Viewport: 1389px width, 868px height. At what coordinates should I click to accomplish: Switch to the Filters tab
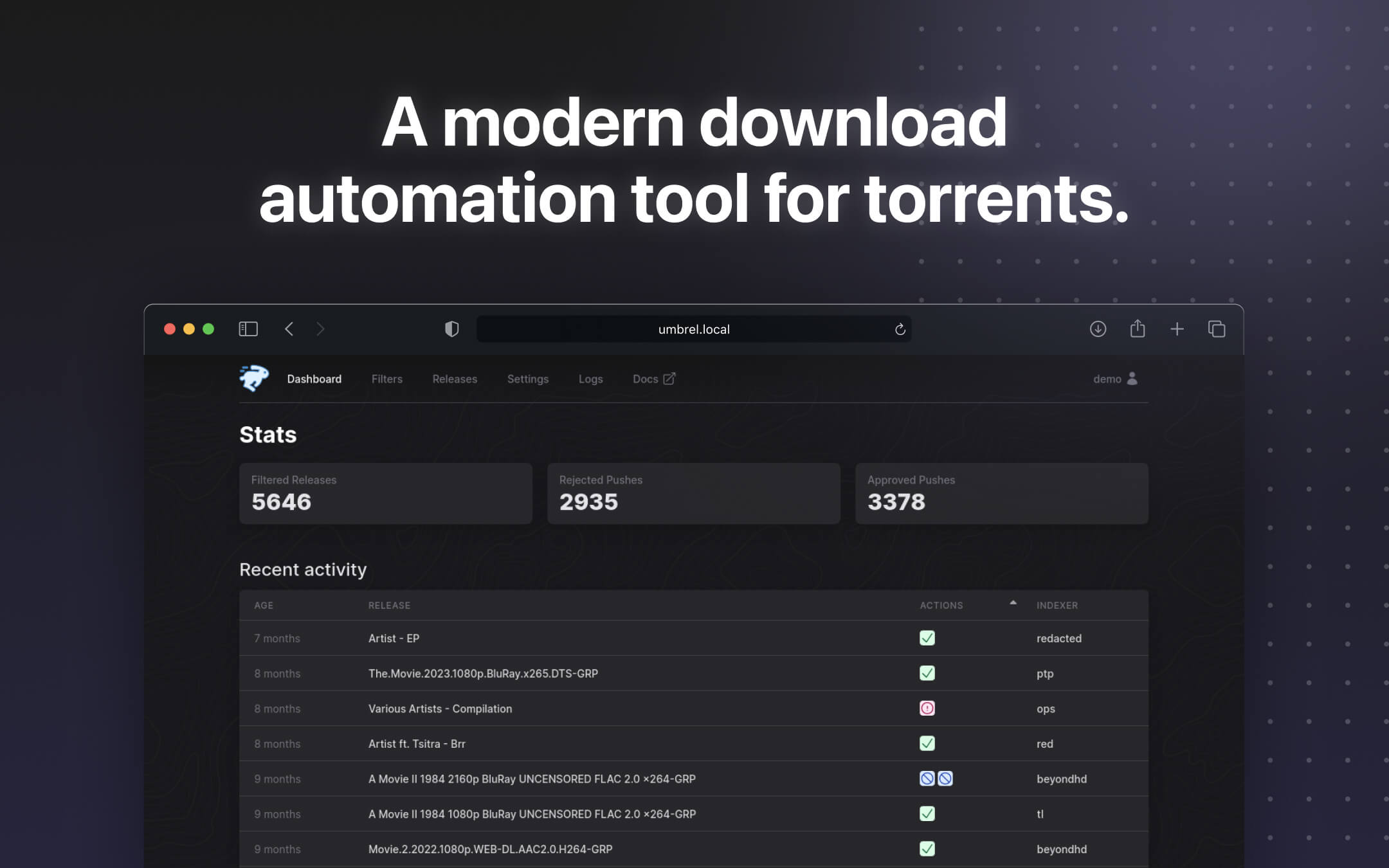coord(386,379)
